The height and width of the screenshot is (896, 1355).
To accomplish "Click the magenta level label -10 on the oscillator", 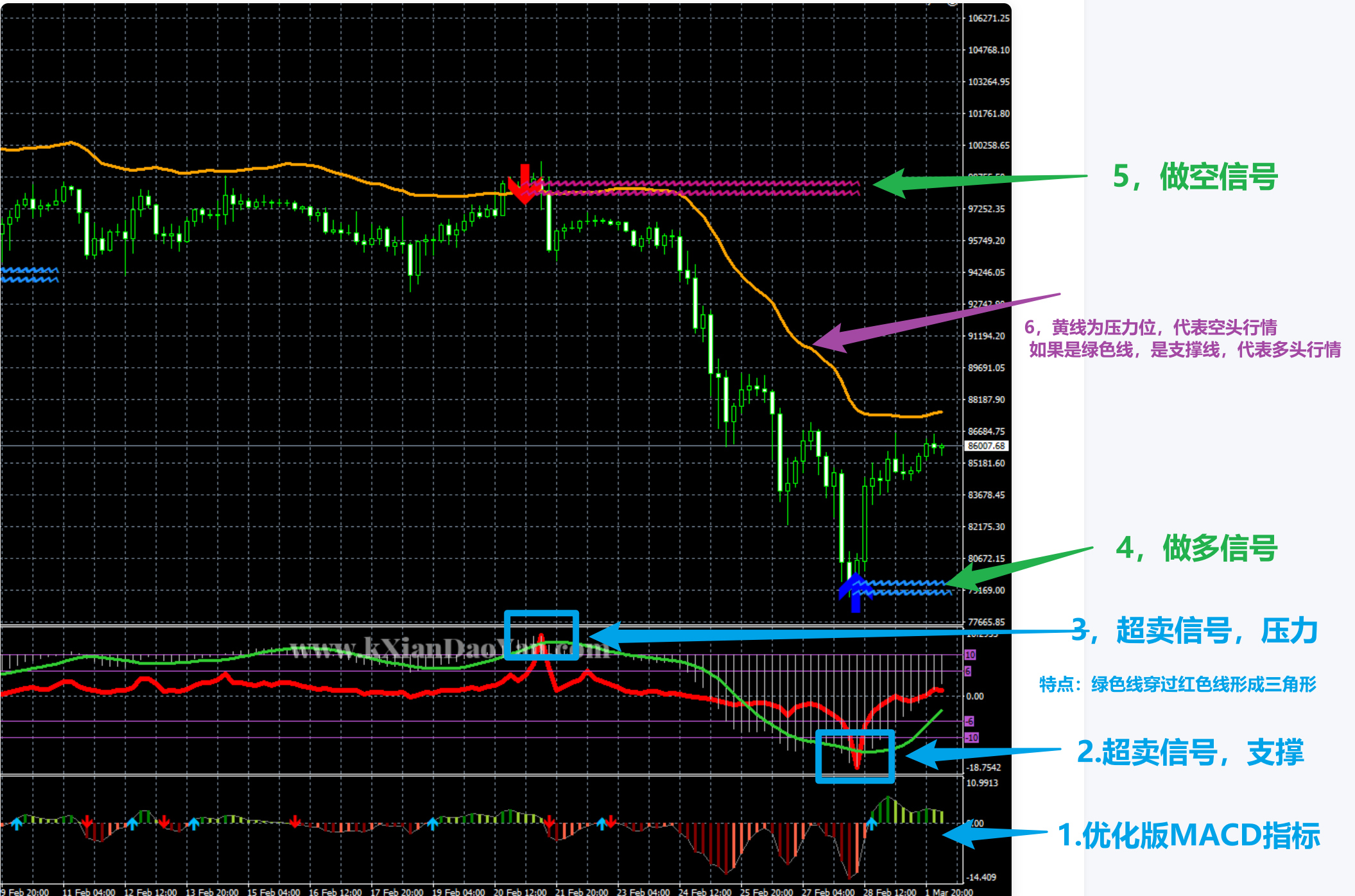I will click(x=971, y=737).
